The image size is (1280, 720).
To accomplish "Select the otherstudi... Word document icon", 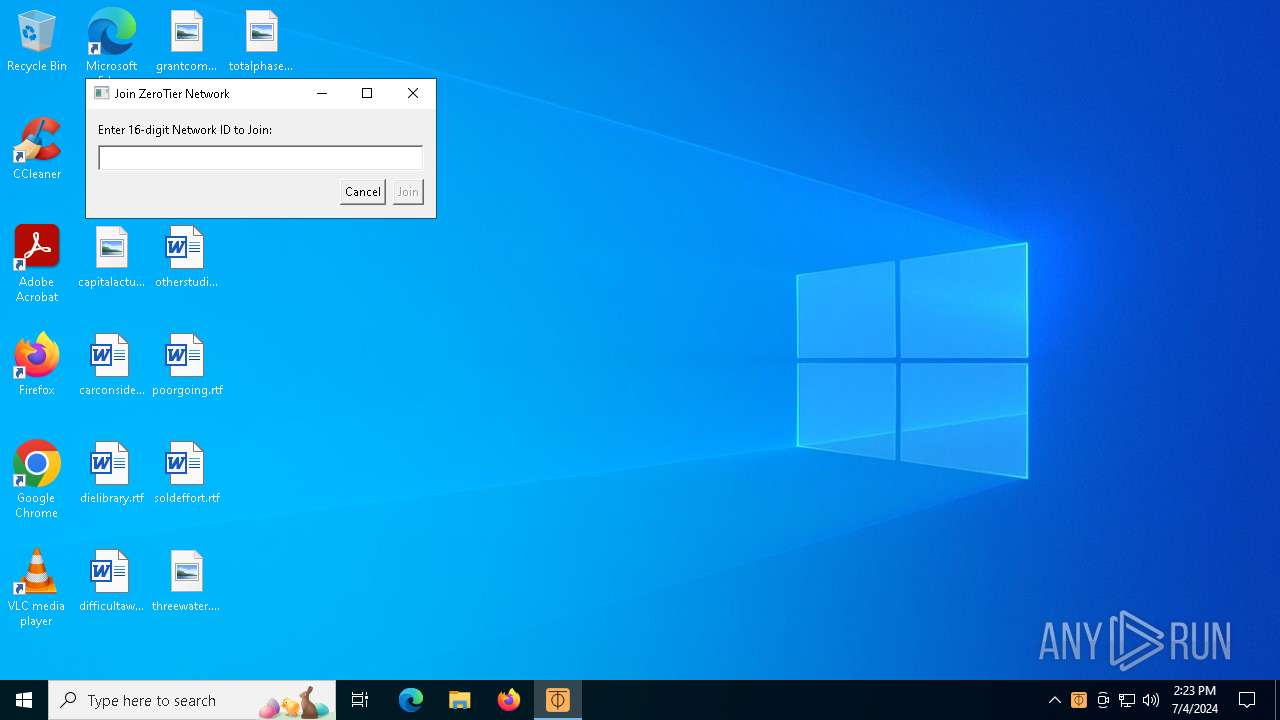I will (186, 257).
